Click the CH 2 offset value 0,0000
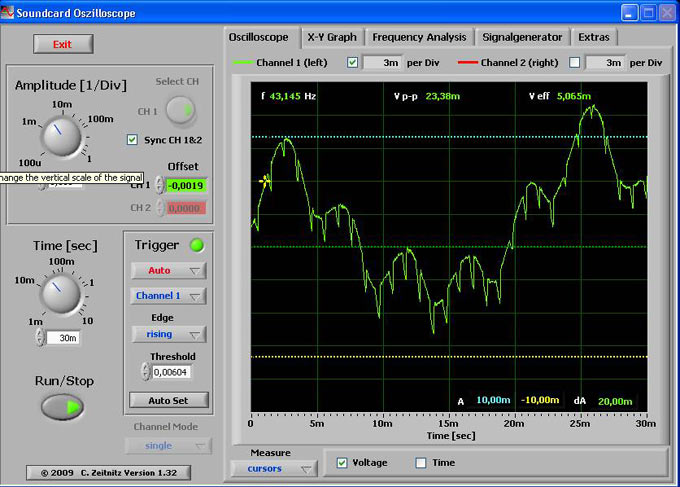 point(186,208)
